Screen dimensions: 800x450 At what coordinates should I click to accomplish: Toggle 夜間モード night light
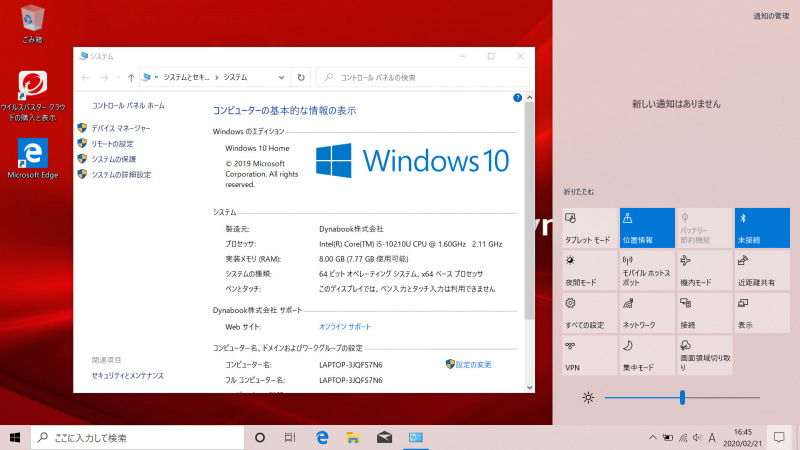(x=590, y=270)
